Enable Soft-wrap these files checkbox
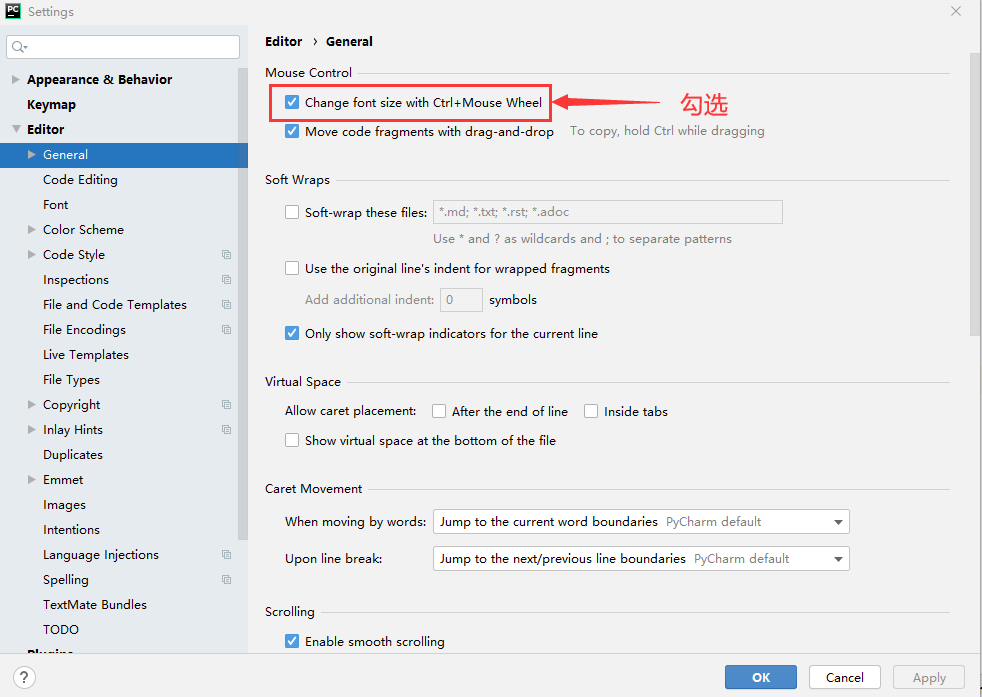 [x=292, y=212]
